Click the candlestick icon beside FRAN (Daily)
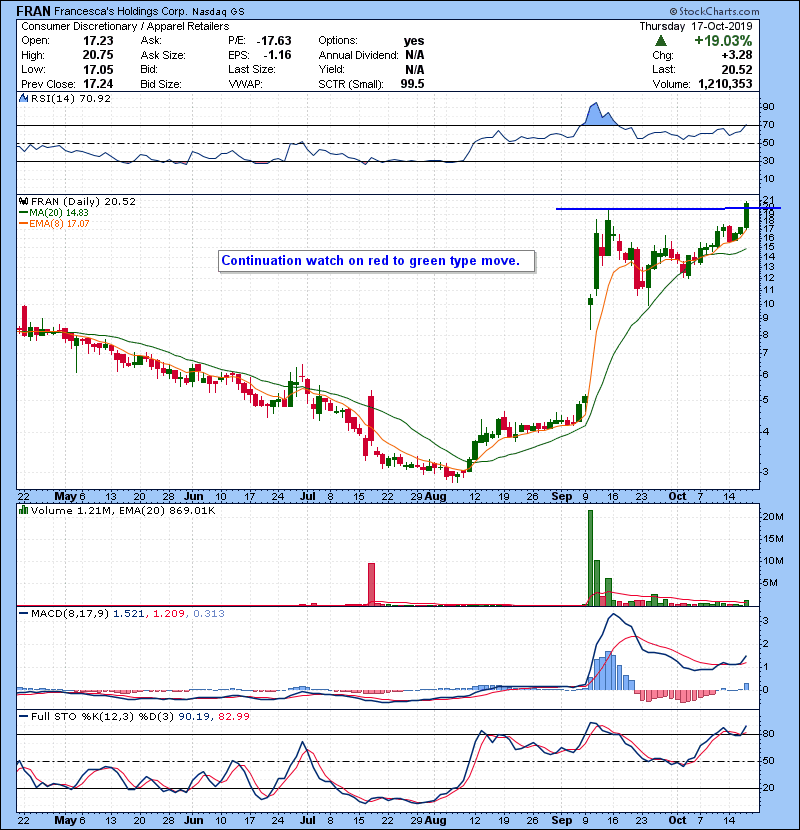The image size is (800, 830). [x=24, y=201]
